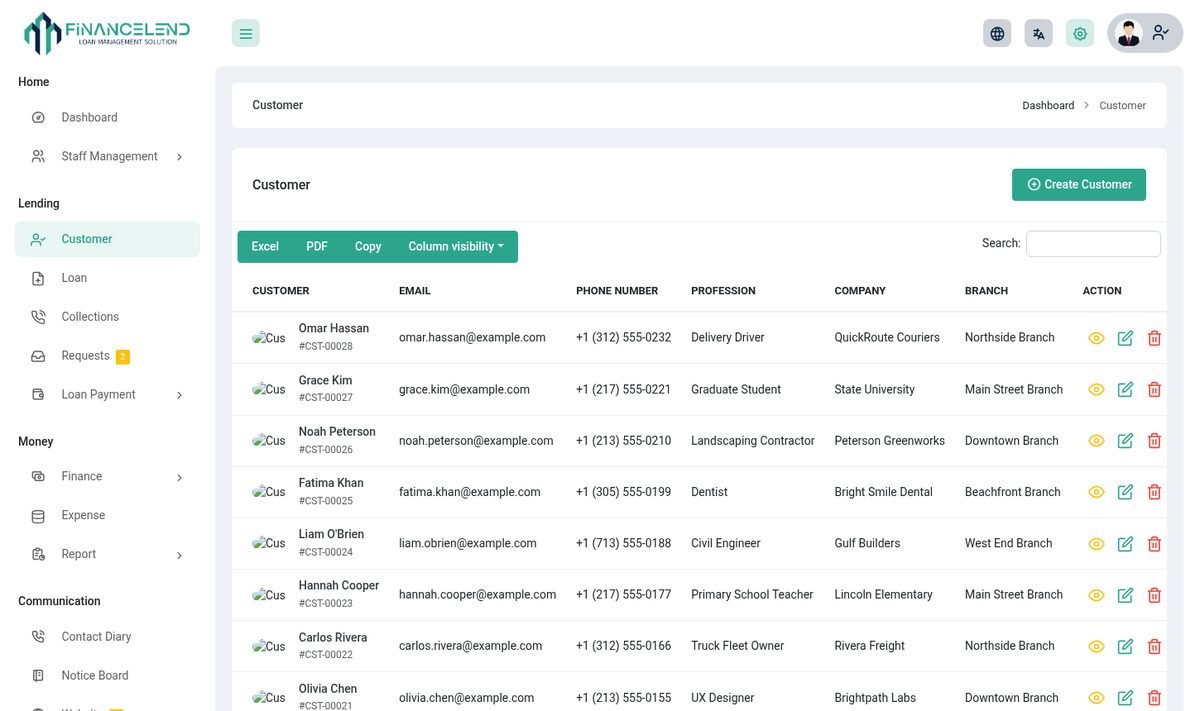
Task: Expand the Loan Payment submenu
Action: tap(107, 394)
